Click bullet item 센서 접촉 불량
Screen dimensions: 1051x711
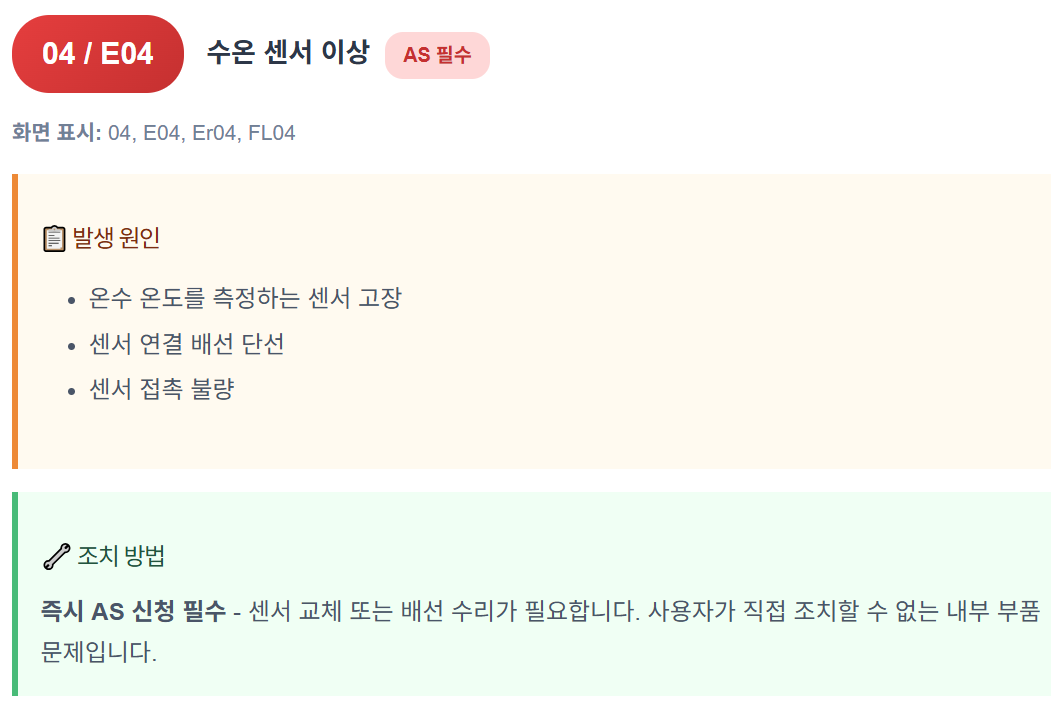pyautogui.click(x=162, y=389)
